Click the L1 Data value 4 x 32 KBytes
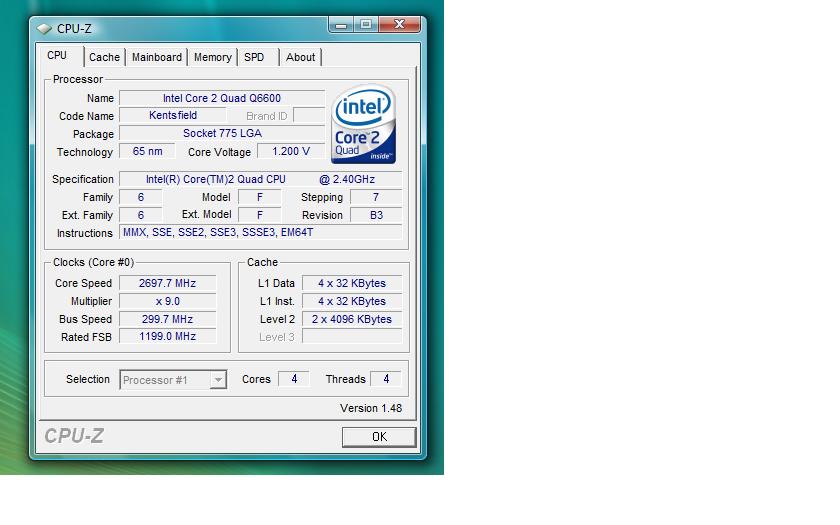Image resolution: width=840 pixels, height=525 pixels. tap(352, 283)
